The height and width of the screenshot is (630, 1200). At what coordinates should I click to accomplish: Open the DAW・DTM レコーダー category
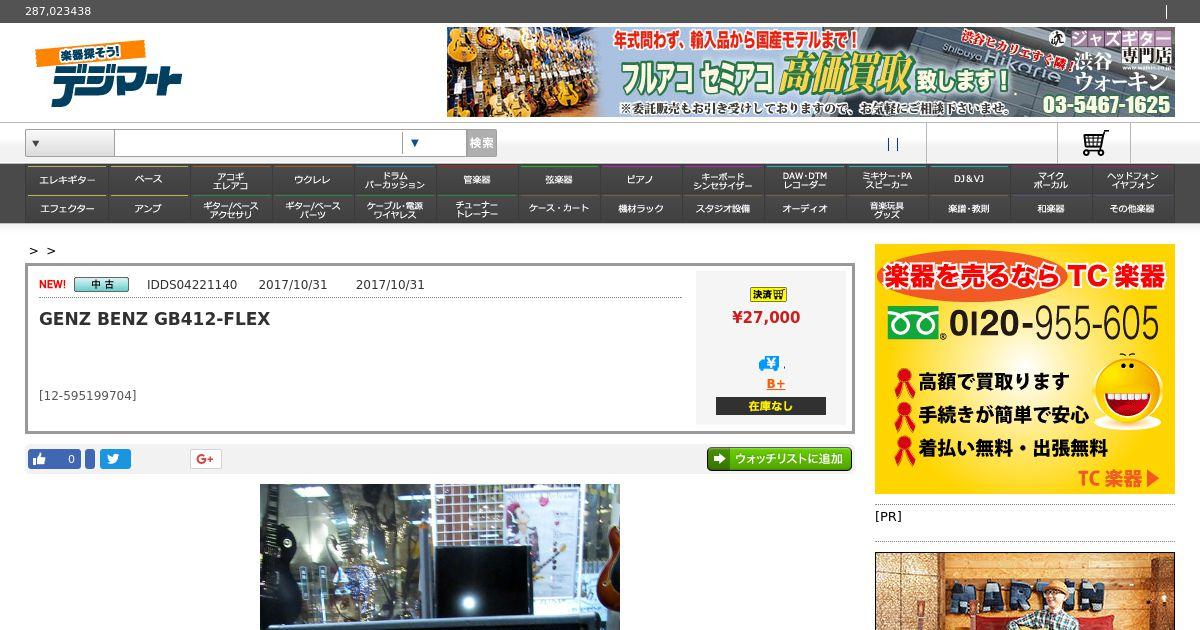[804, 180]
